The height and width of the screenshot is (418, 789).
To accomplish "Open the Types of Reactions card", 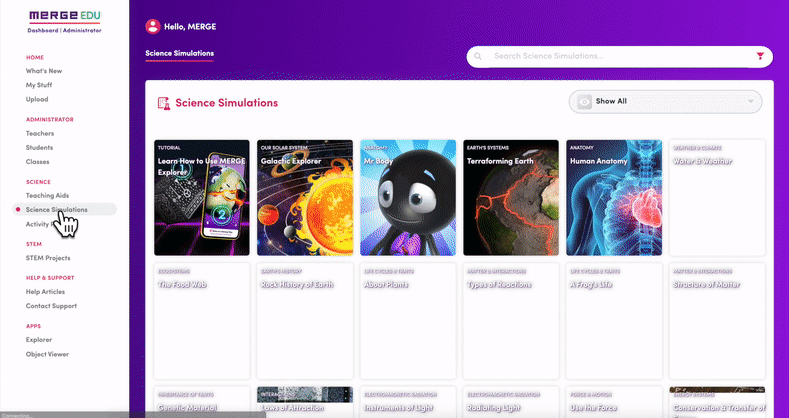I will tap(511, 321).
